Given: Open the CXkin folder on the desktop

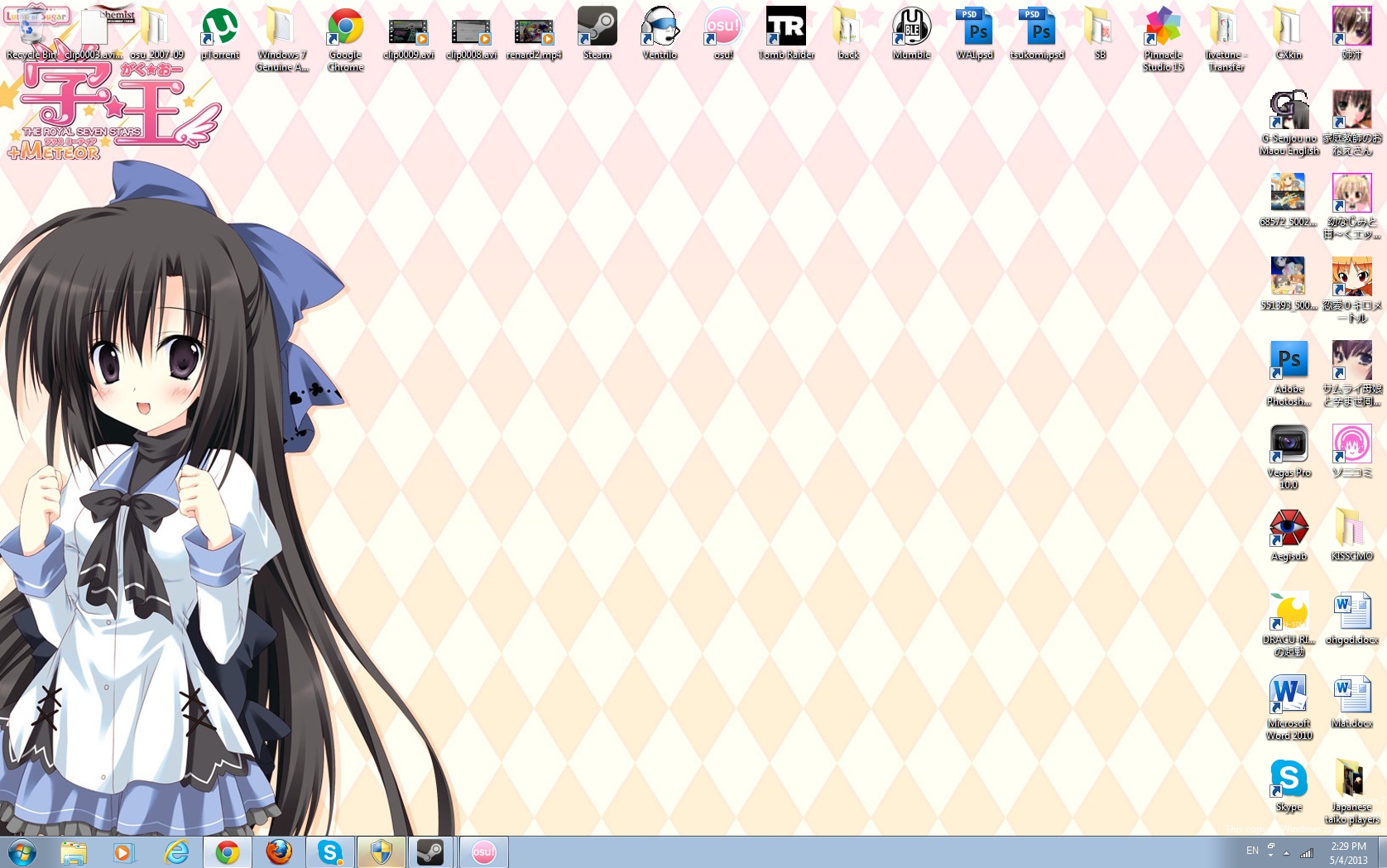Looking at the screenshot, I should click(1289, 33).
